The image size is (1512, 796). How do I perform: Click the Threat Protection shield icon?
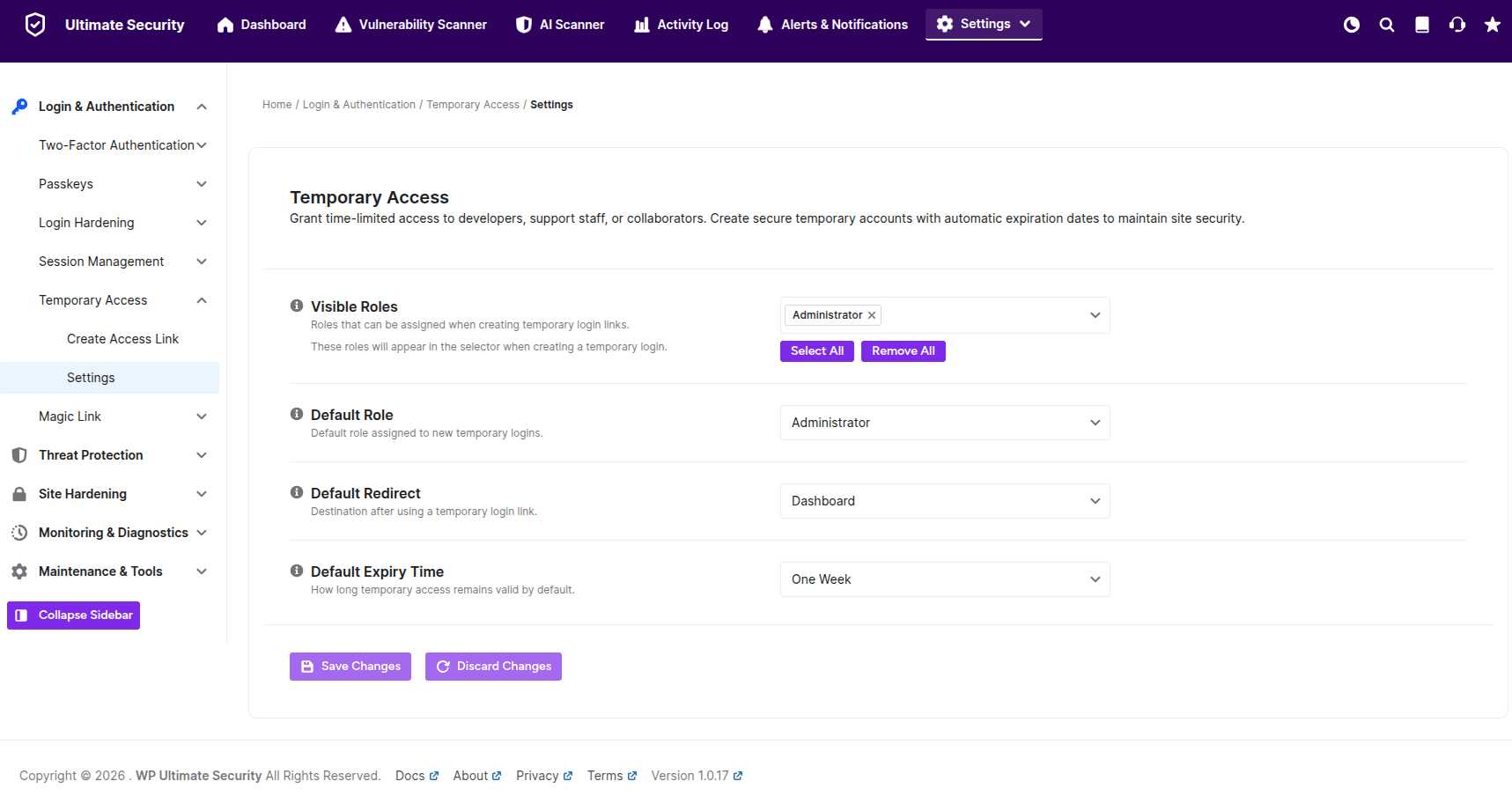click(19, 455)
